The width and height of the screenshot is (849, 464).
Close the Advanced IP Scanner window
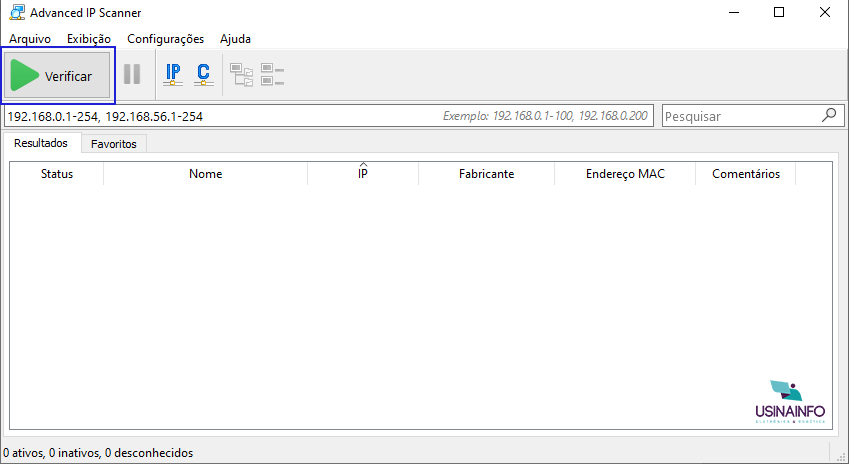825,12
